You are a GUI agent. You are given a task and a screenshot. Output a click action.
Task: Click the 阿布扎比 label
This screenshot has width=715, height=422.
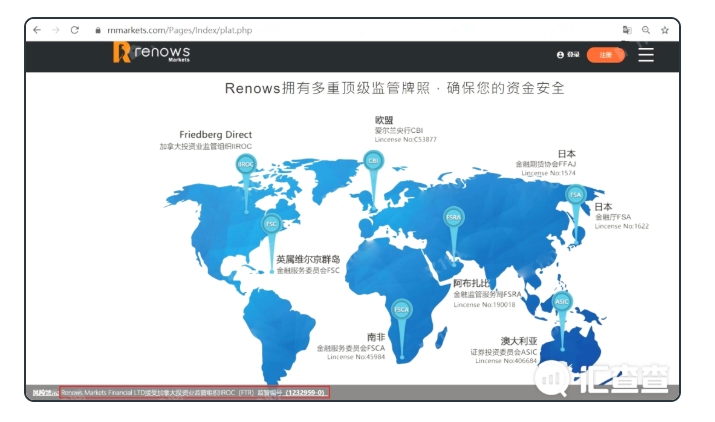[x=471, y=283]
